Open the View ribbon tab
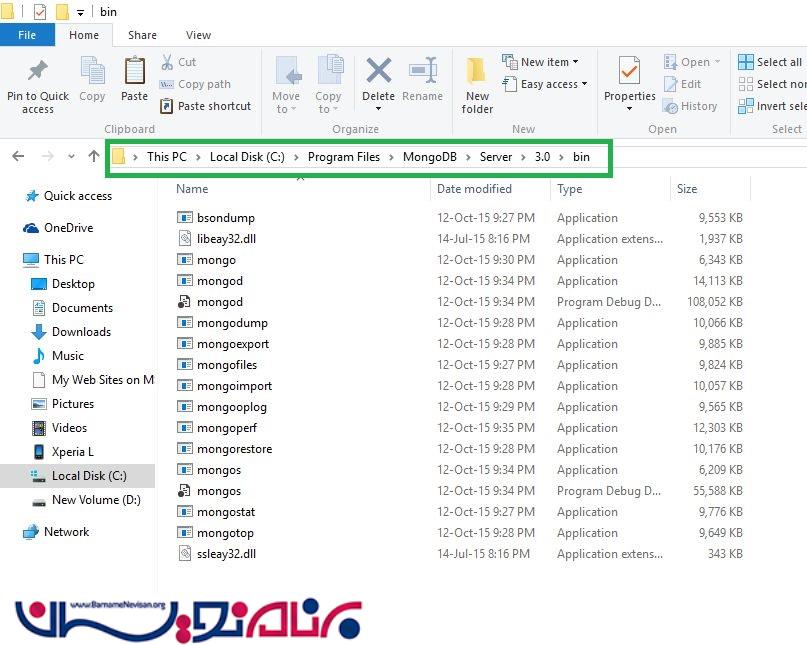This screenshot has height=645, width=807. click(198, 35)
